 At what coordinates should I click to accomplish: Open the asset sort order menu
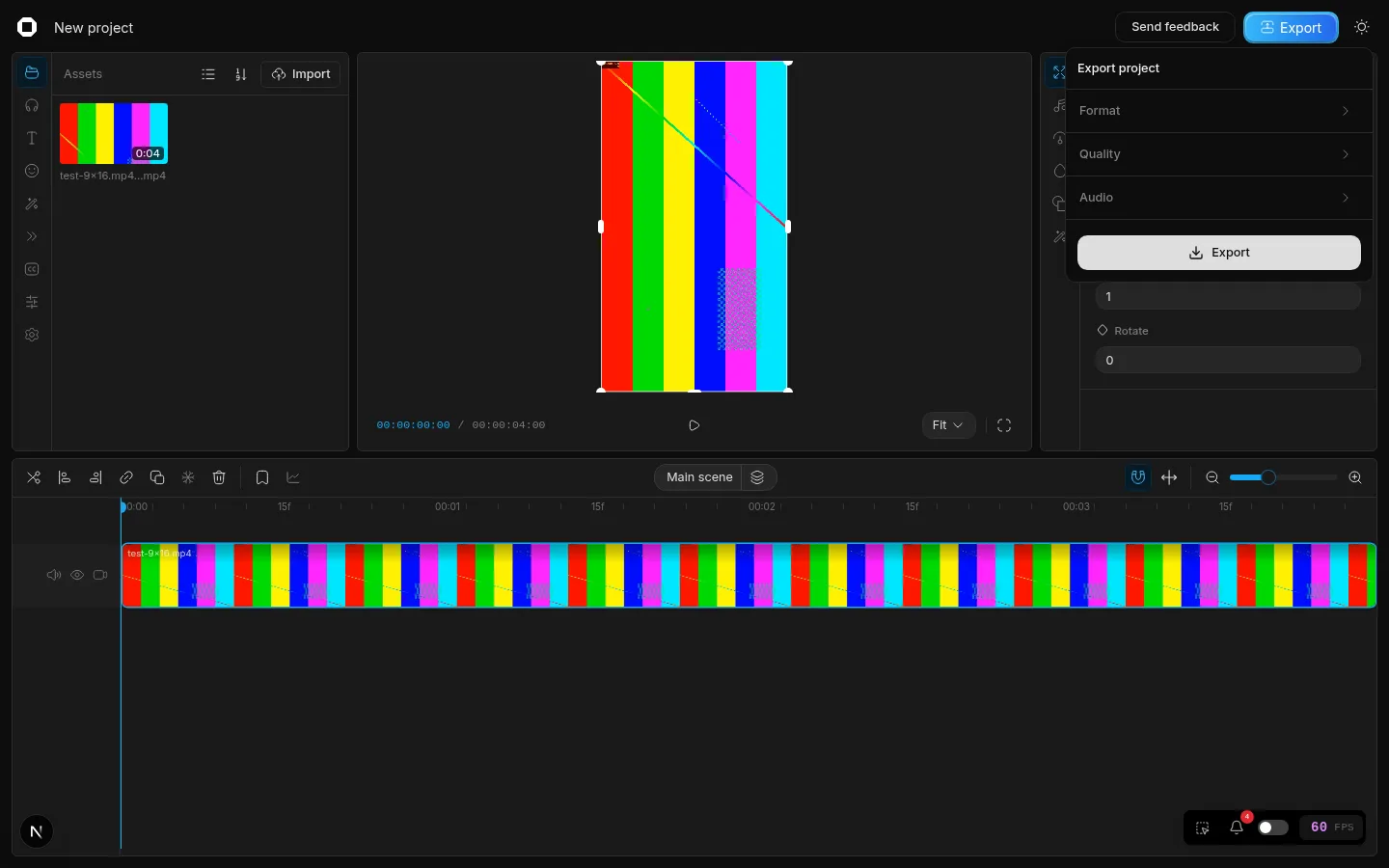click(x=241, y=74)
